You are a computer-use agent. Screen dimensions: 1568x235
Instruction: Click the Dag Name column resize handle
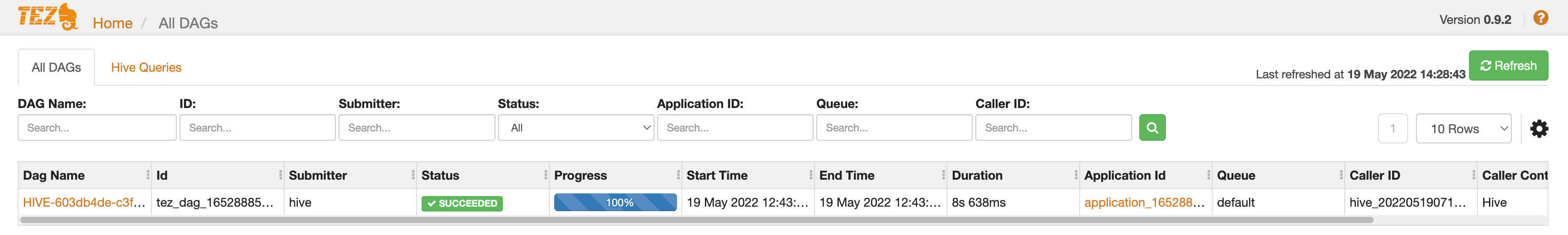(x=148, y=175)
